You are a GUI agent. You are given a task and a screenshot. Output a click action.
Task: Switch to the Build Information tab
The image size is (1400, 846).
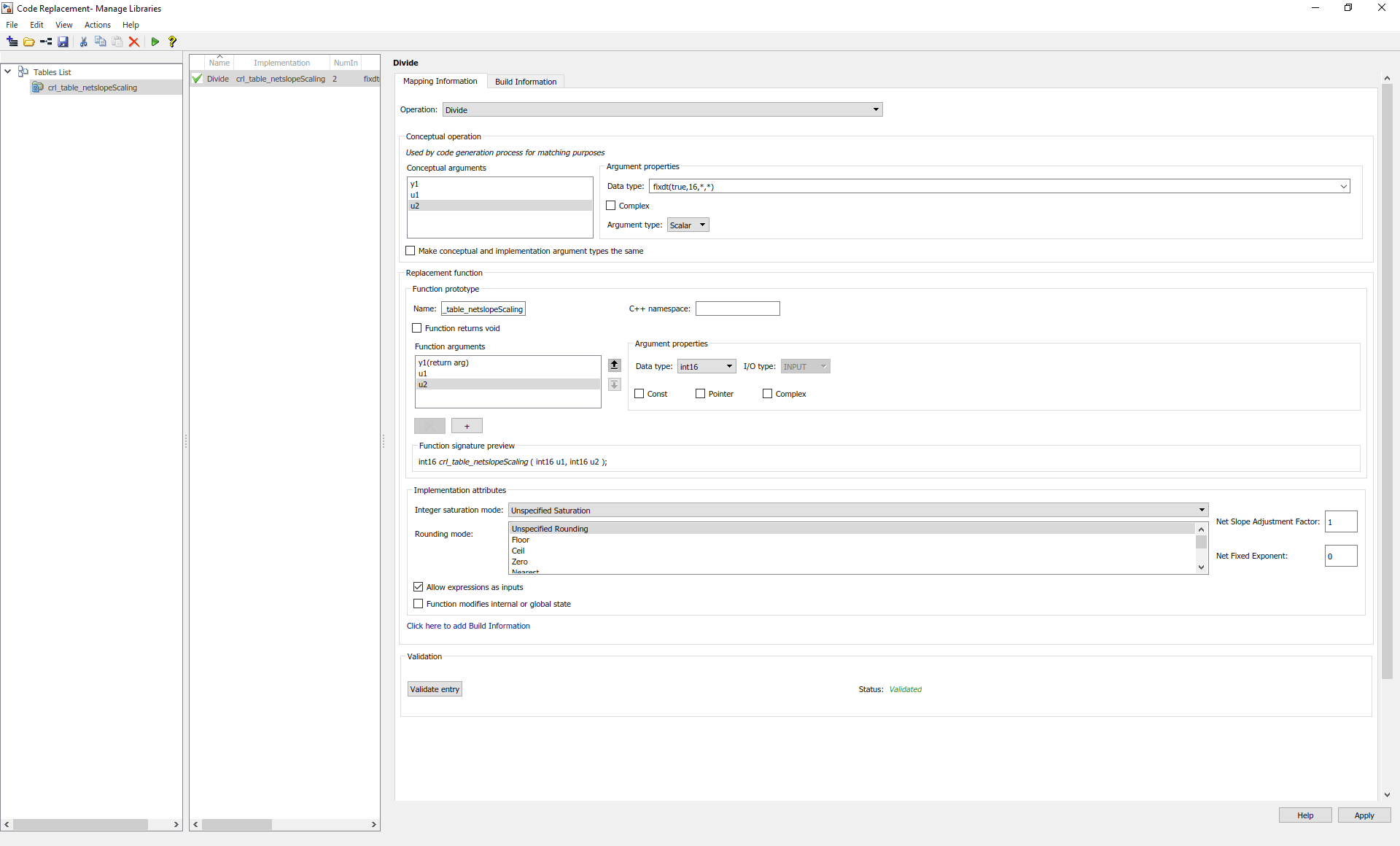[x=525, y=82]
